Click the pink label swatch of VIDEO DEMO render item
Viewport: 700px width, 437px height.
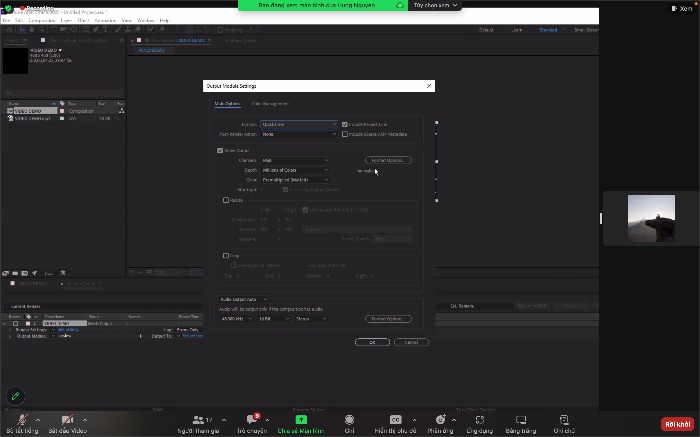pyautogui.click(x=28, y=323)
